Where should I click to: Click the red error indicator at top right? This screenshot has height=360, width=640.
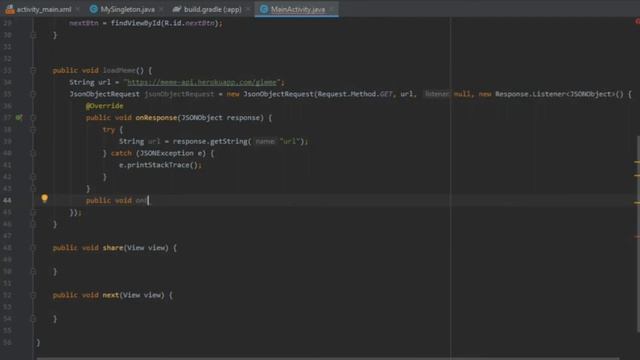(x=637, y=21)
